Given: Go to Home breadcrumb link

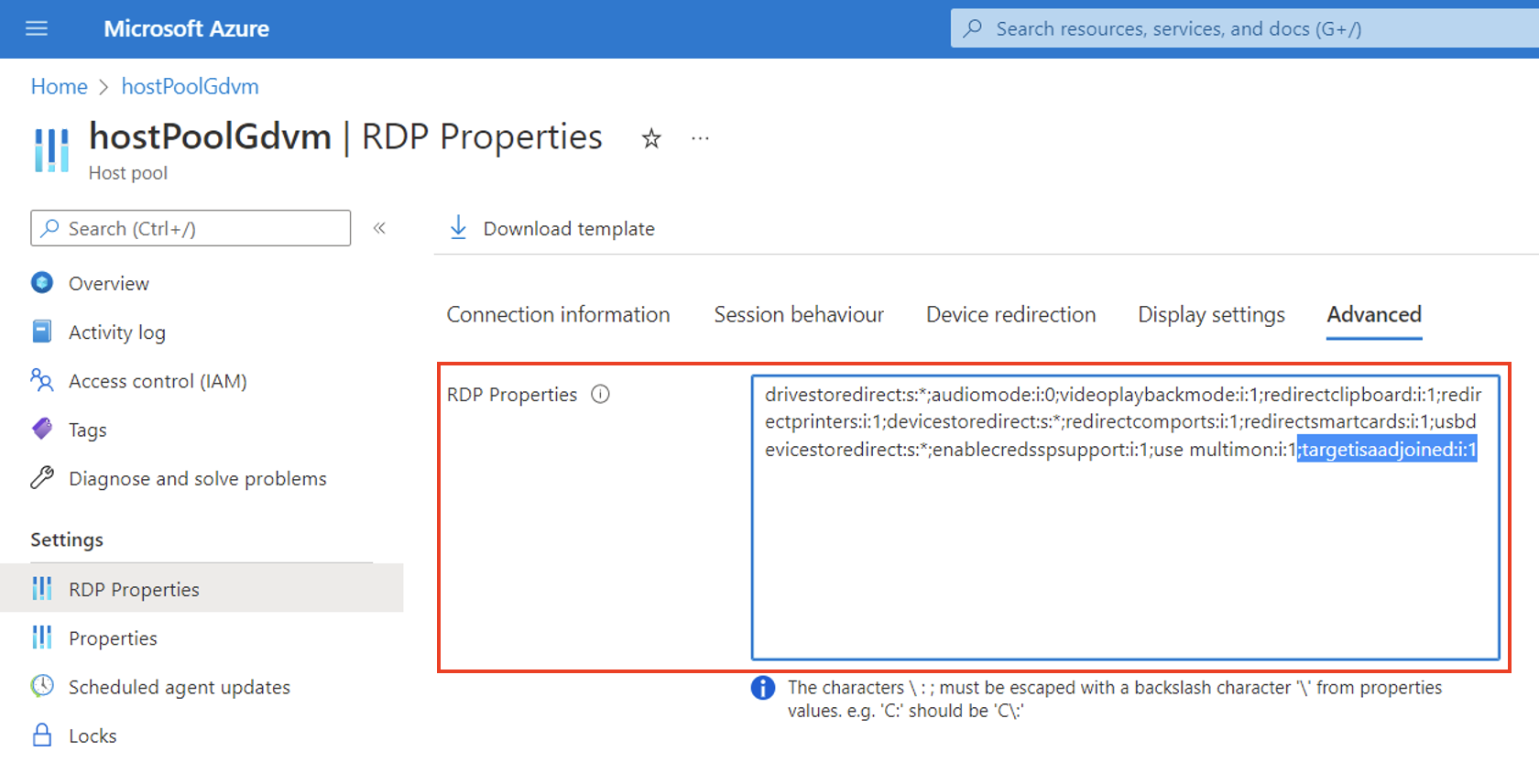Looking at the screenshot, I should pos(60,86).
